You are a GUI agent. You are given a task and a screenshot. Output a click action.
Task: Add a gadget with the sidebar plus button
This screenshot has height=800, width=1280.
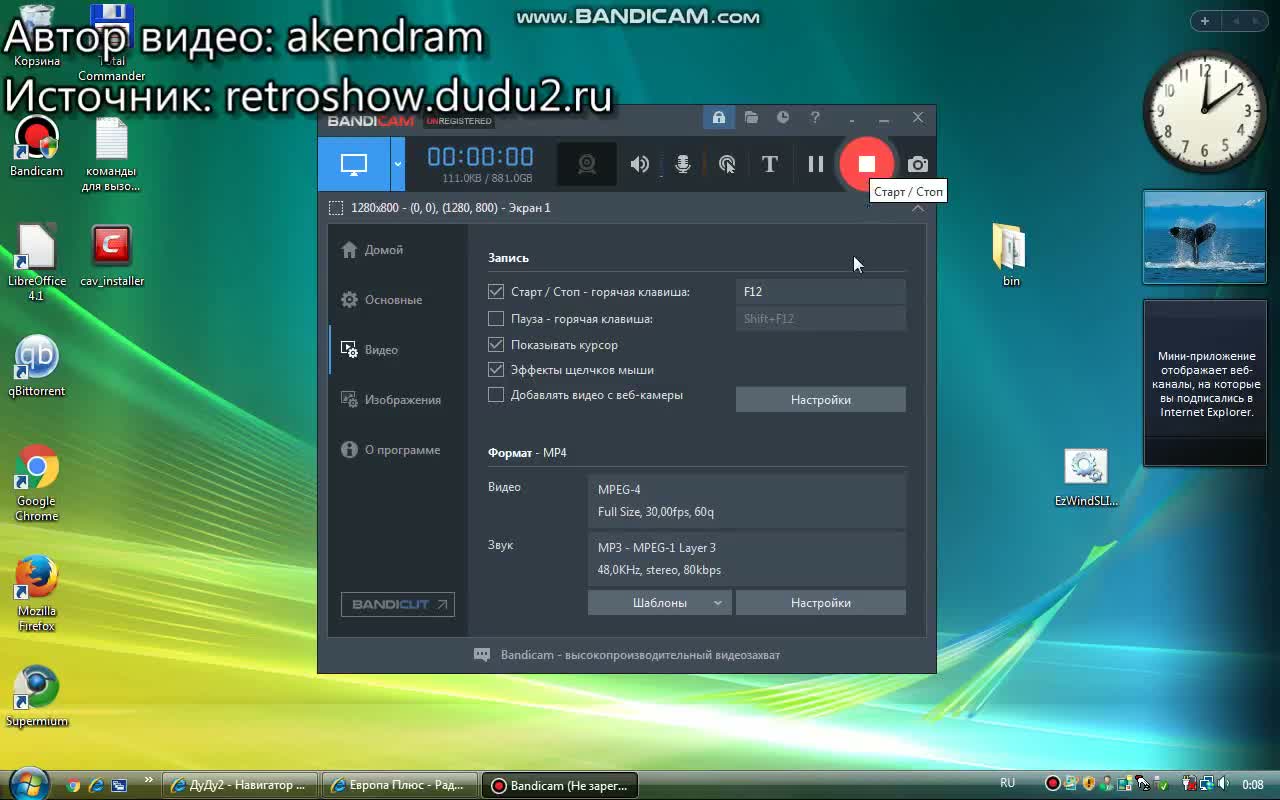pyautogui.click(x=1205, y=21)
